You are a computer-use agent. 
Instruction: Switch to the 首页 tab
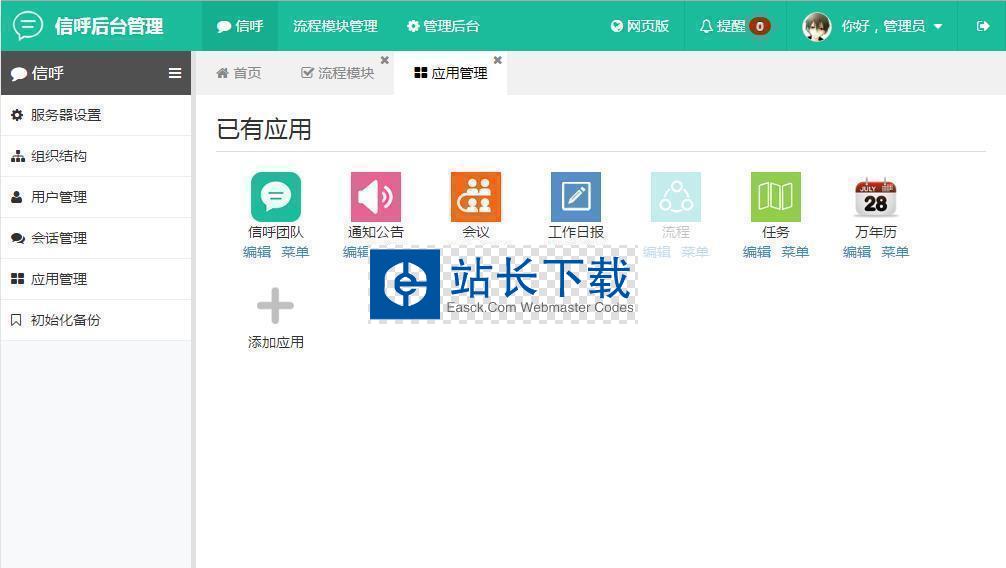point(239,73)
